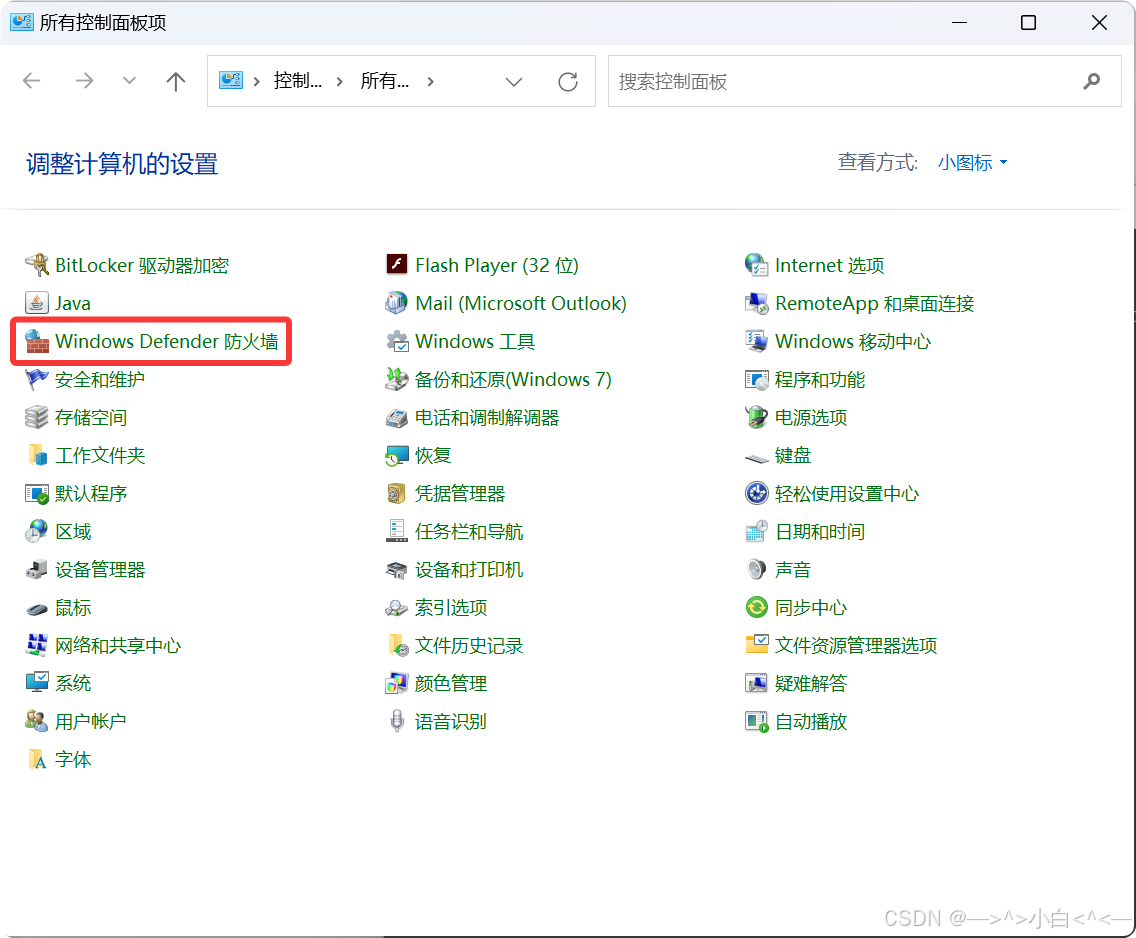Click the 安全和维护 flag icon
Image resolution: width=1136 pixels, height=938 pixels.
click(36, 380)
